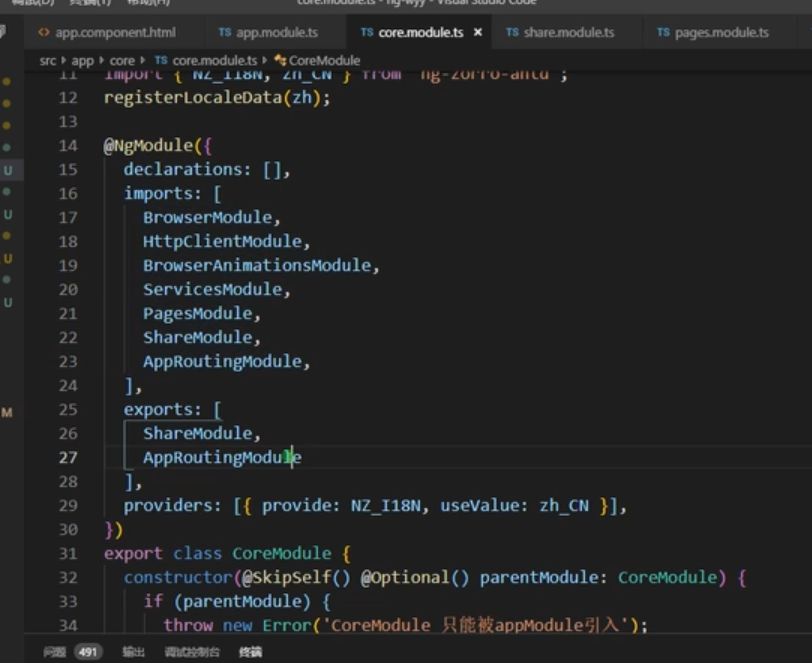Click the constructor keyword on line 32
This screenshot has height=663, width=812.
click(x=178, y=578)
